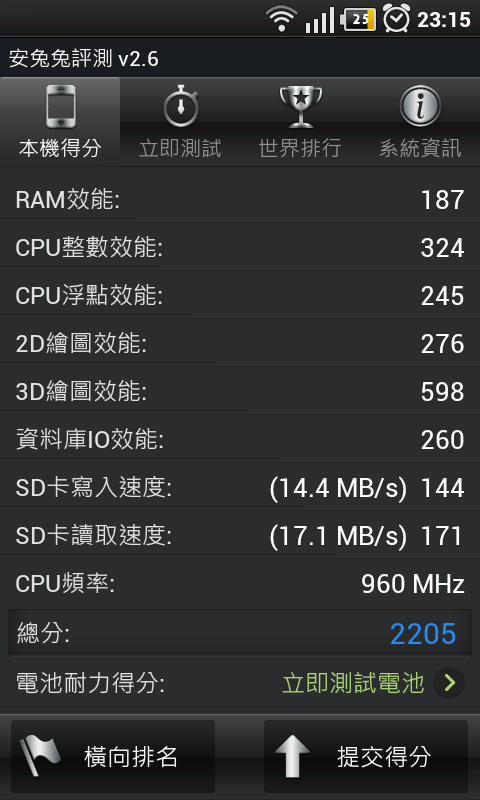Select the 3D繪圖效能 result row

point(240,391)
